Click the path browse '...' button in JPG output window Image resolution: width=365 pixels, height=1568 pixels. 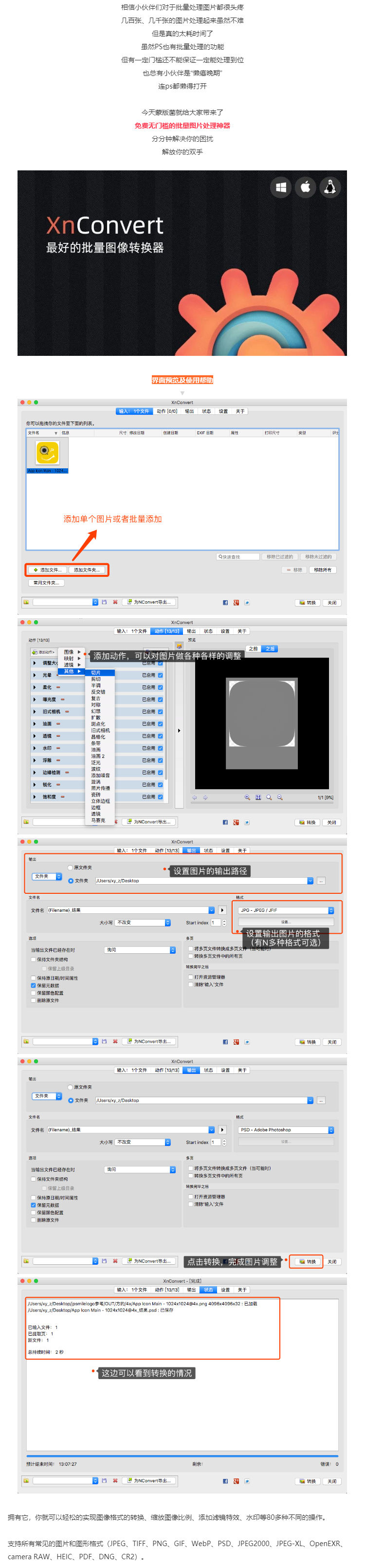coord(321,881)
